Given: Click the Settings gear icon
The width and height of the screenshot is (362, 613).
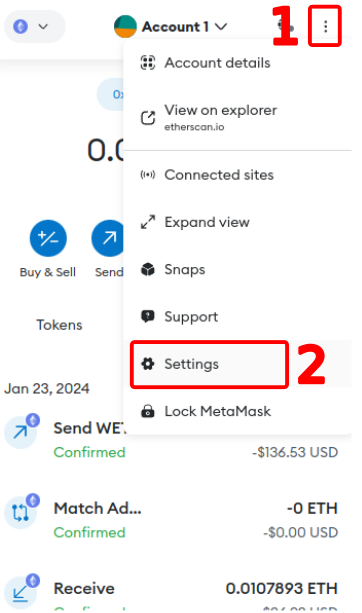Looking at the screenshot, I should 148,364.
